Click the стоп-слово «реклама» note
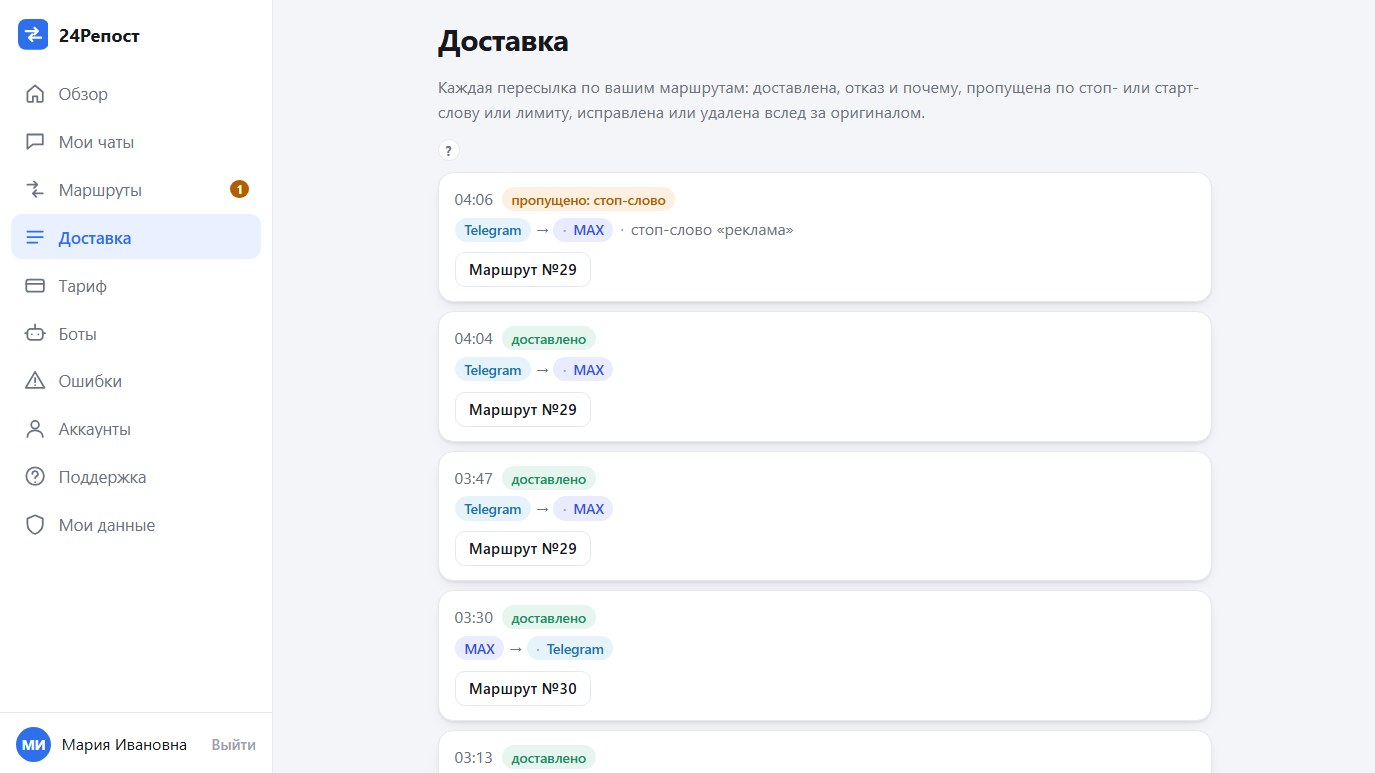Image resolution: width=1375 pixels, height=773 pixels. tap(712, 230)
